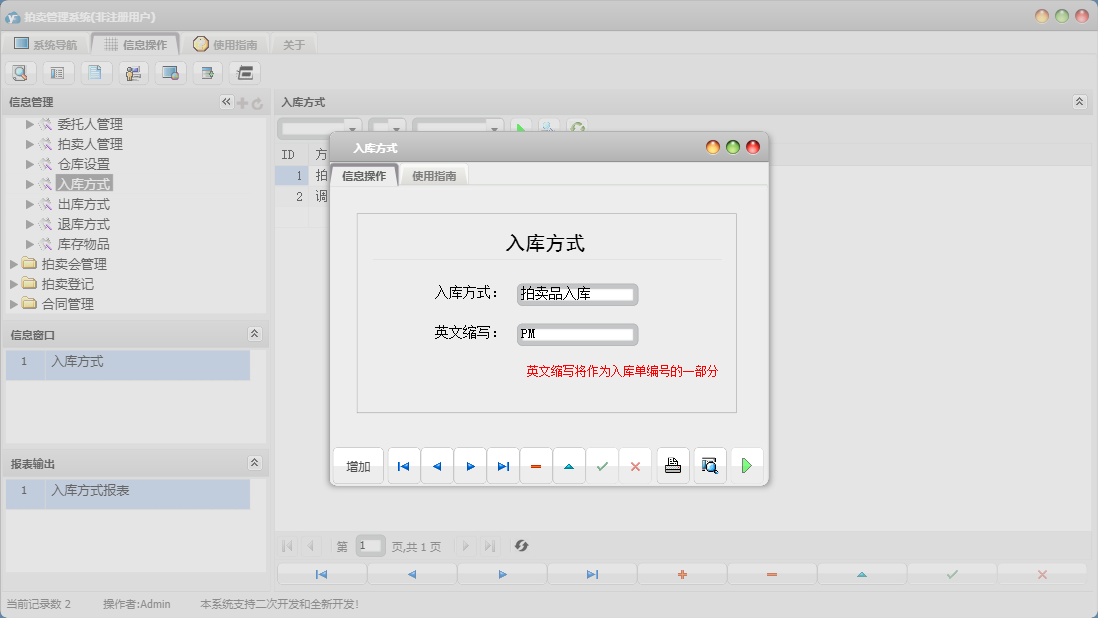Switch to the 使用指南 tab in the dialog
The width and height of the screenshot is (1098, 618).
(x=434, y=173)
